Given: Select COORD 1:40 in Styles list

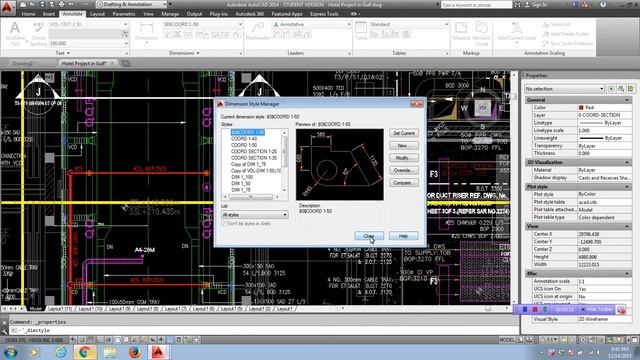Looking at the screenshot, I should click(244, 139).
